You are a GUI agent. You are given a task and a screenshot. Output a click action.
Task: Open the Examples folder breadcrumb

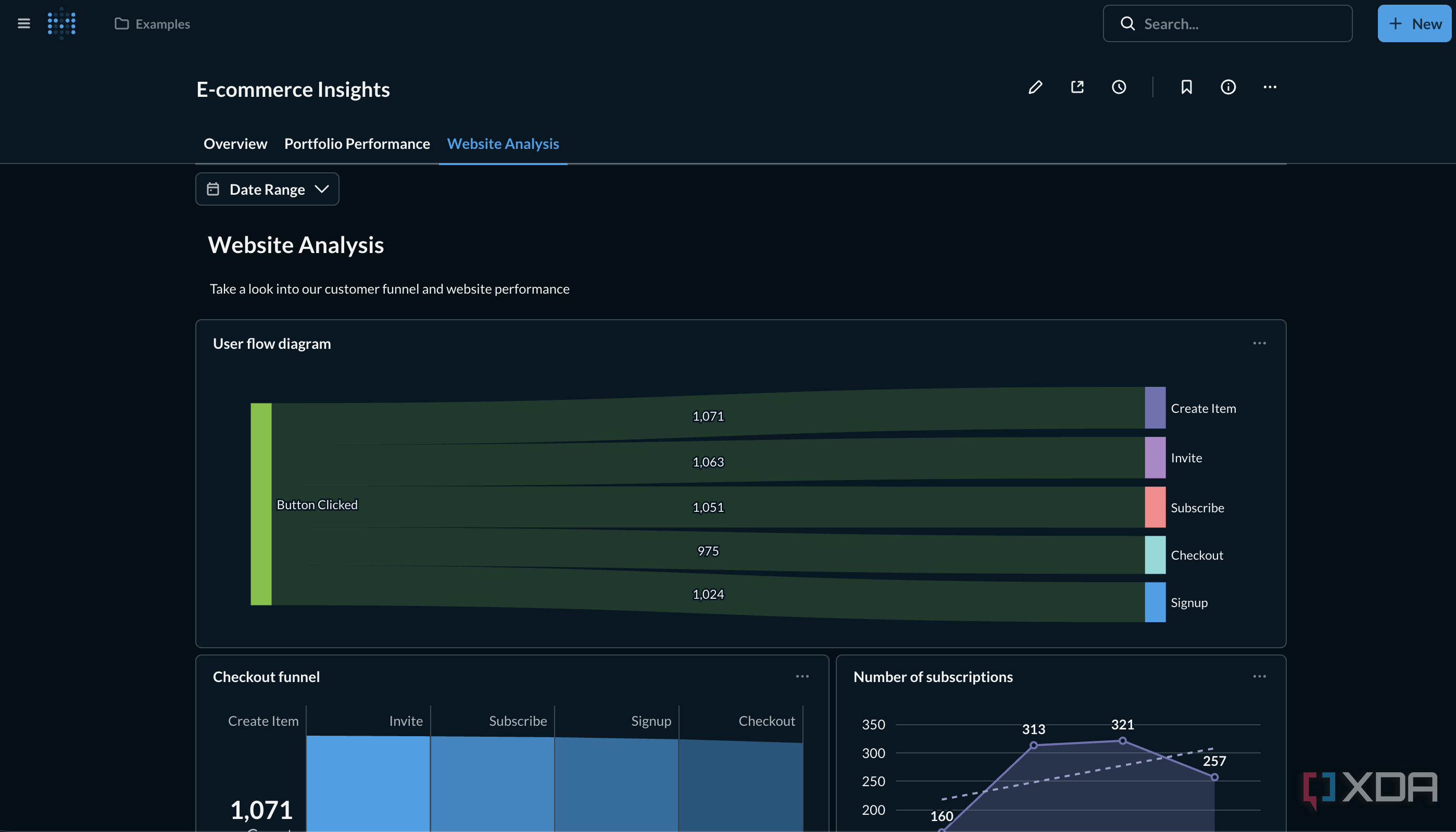click(x=153, y=24)
